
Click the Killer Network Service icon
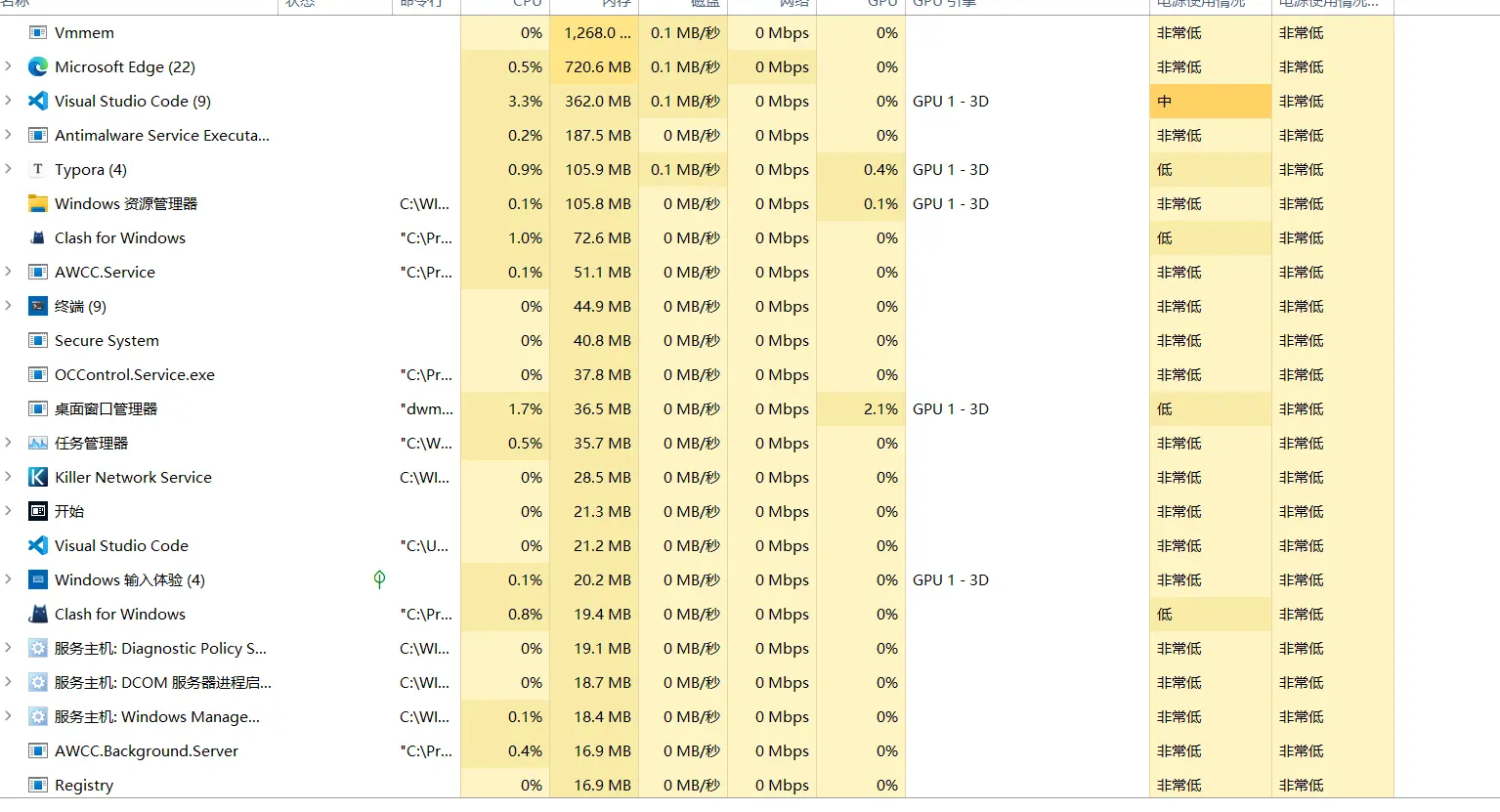pyautogui.click(x=38, y=477)
